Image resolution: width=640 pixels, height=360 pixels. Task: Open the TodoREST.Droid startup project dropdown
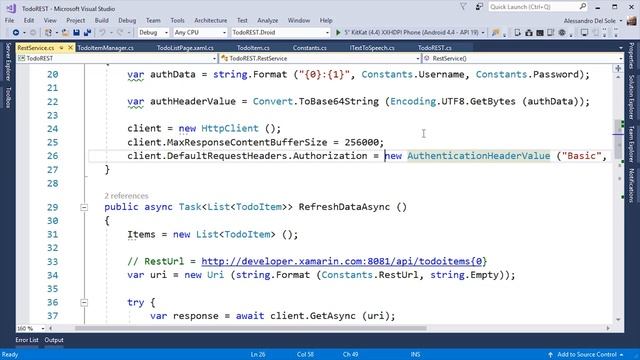pyautogui.click(x=280, y=32)
